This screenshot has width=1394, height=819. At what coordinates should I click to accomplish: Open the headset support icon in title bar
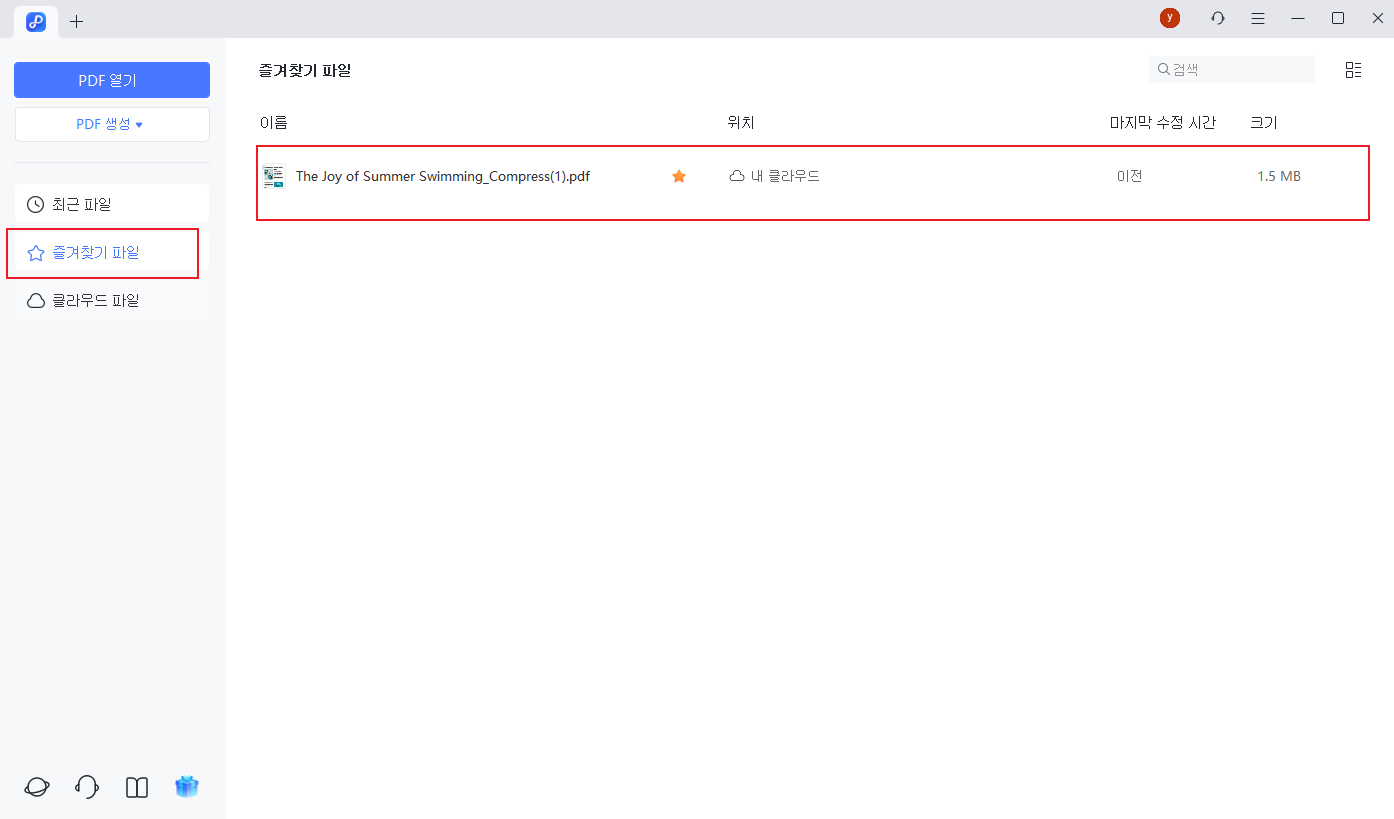coord(1217,17)
